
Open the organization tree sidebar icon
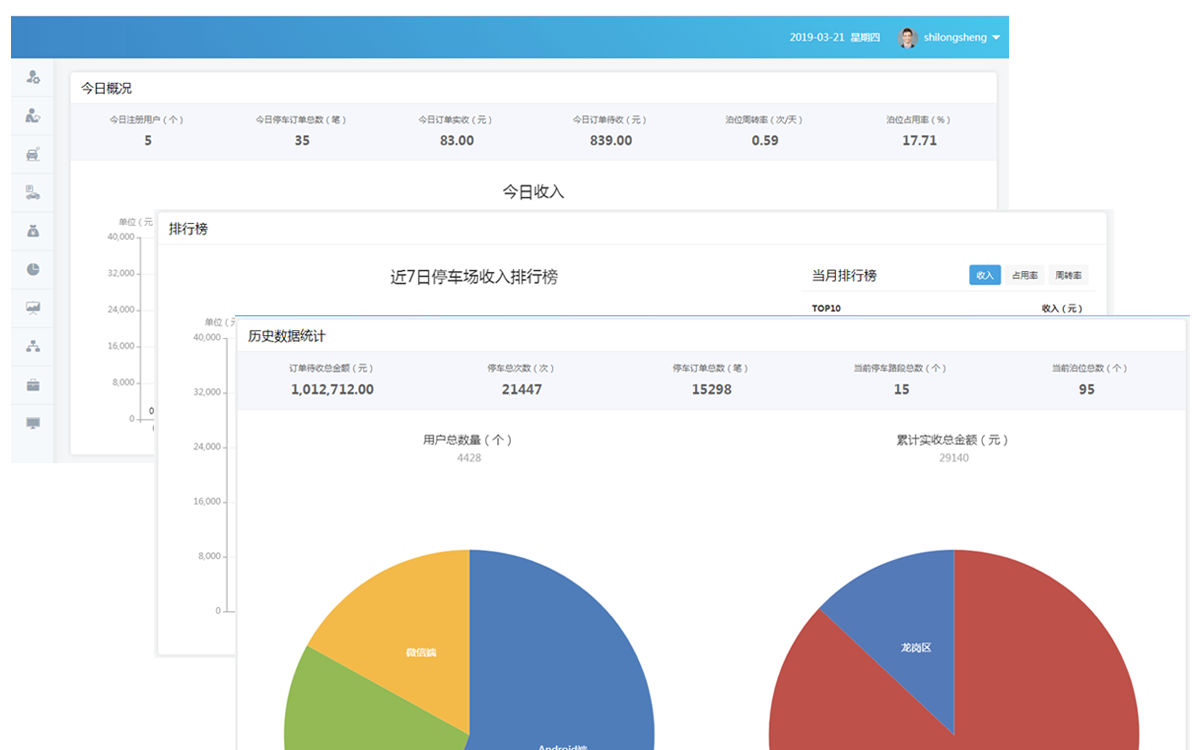pyautogui.click(x=33, y=346)
